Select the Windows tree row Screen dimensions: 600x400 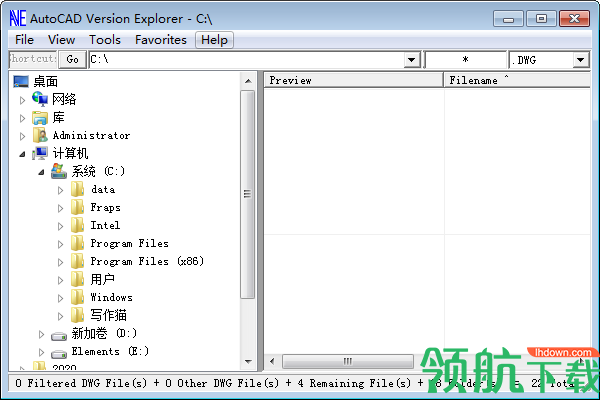tap(111, 297)
